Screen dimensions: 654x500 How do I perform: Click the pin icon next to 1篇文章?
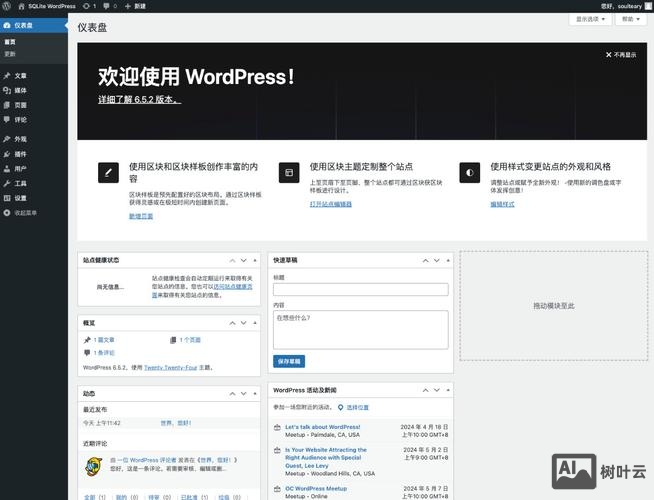pyautogui.click(x=87, y=340)
